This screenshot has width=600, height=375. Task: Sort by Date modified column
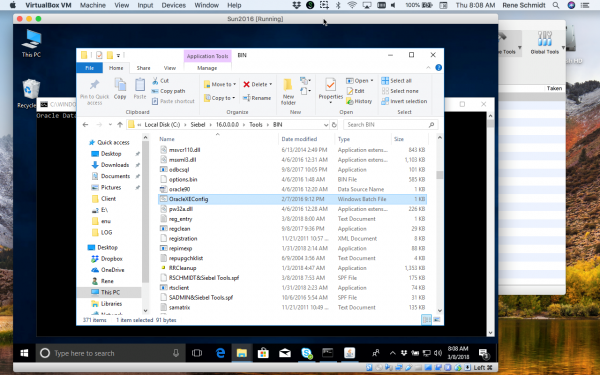[299, 139]
